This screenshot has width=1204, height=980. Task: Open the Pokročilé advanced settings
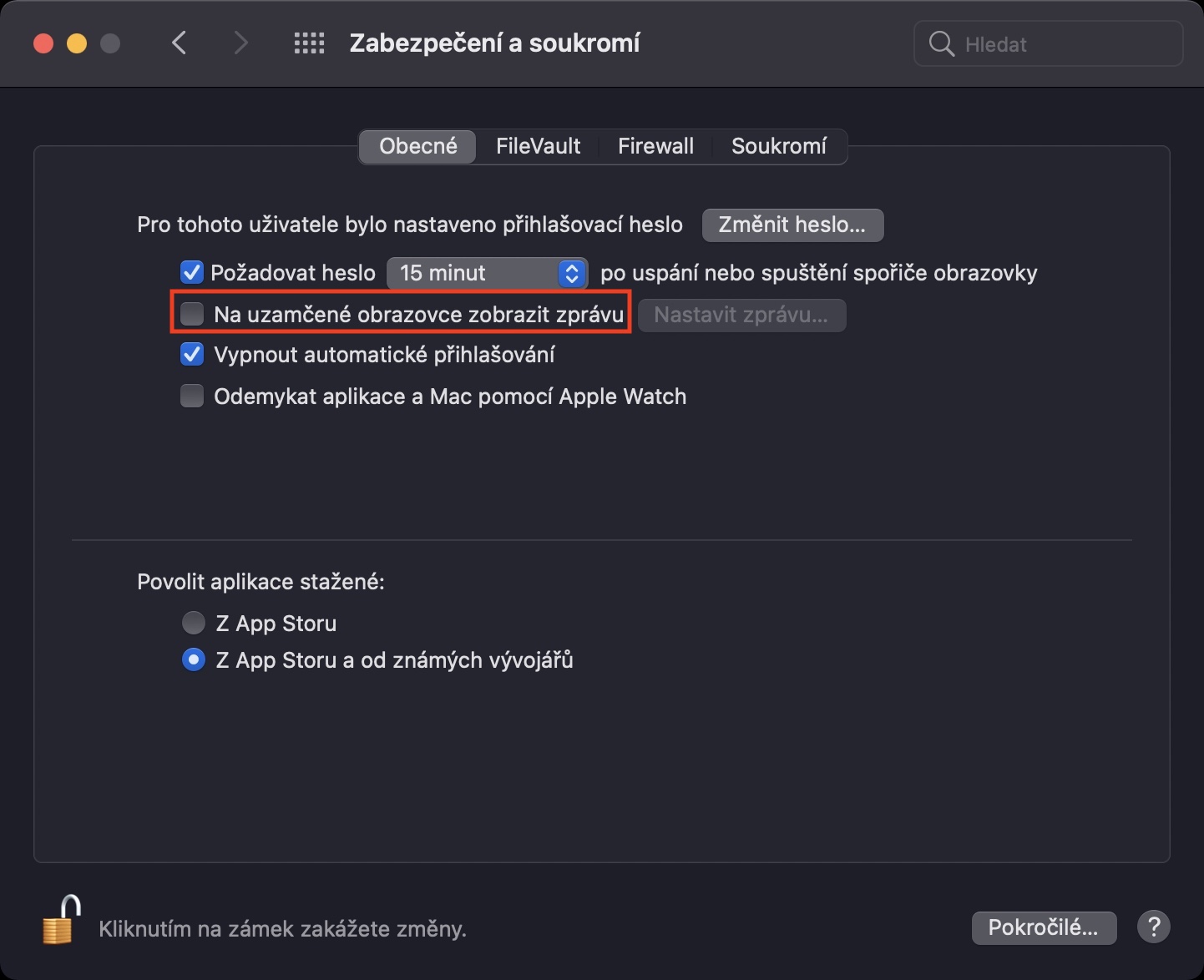click(x=1043, y=927)
